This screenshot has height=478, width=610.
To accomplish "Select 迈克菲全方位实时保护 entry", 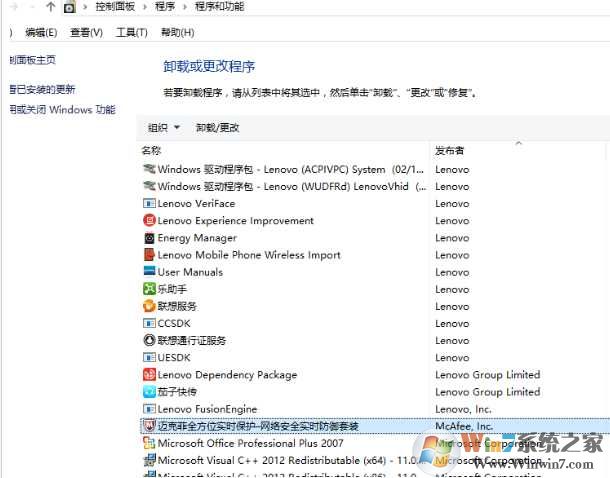I will [x=373, y=426].
